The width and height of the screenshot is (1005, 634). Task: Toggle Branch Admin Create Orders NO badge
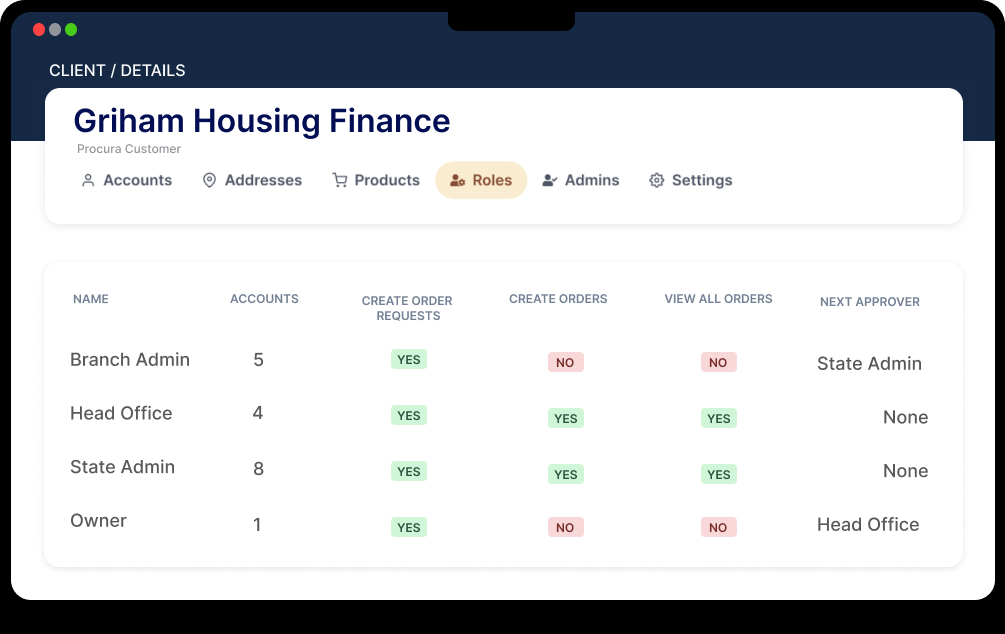(x=565, y=363)
